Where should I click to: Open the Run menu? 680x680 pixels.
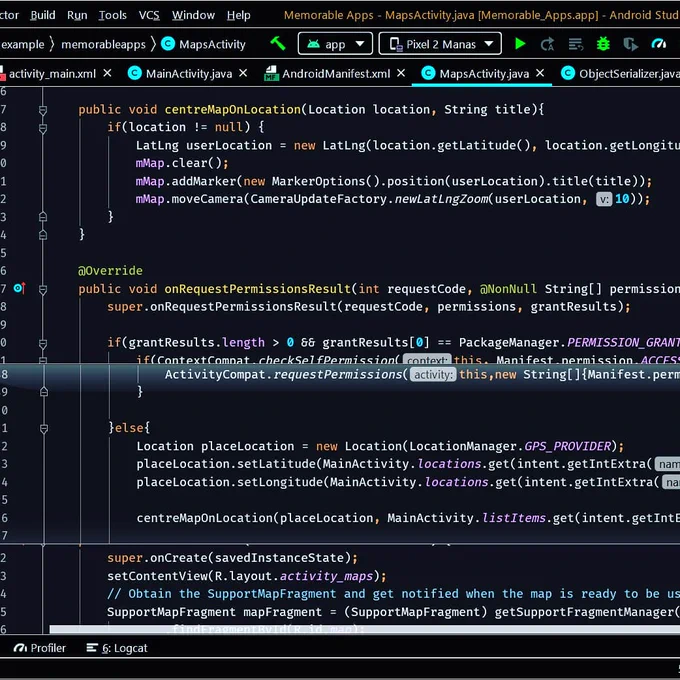click(x=77, y=15)
